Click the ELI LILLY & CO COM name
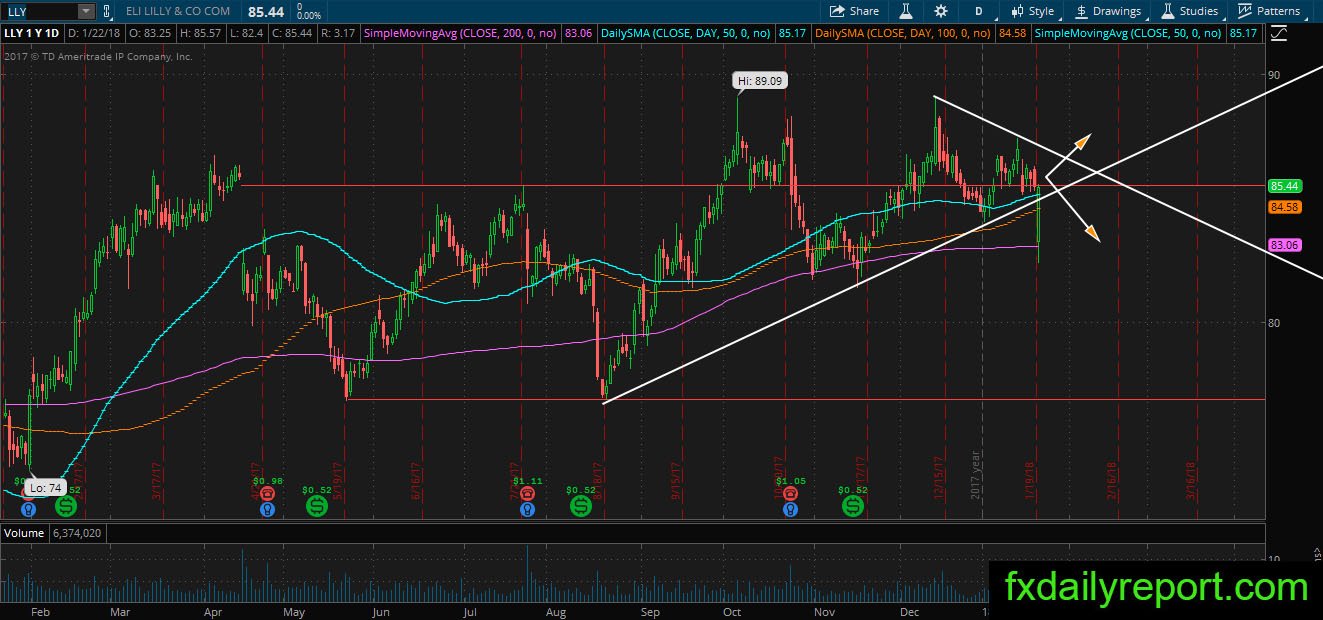The width and height of the screenshot is (1323, 620). coord(177,11)
